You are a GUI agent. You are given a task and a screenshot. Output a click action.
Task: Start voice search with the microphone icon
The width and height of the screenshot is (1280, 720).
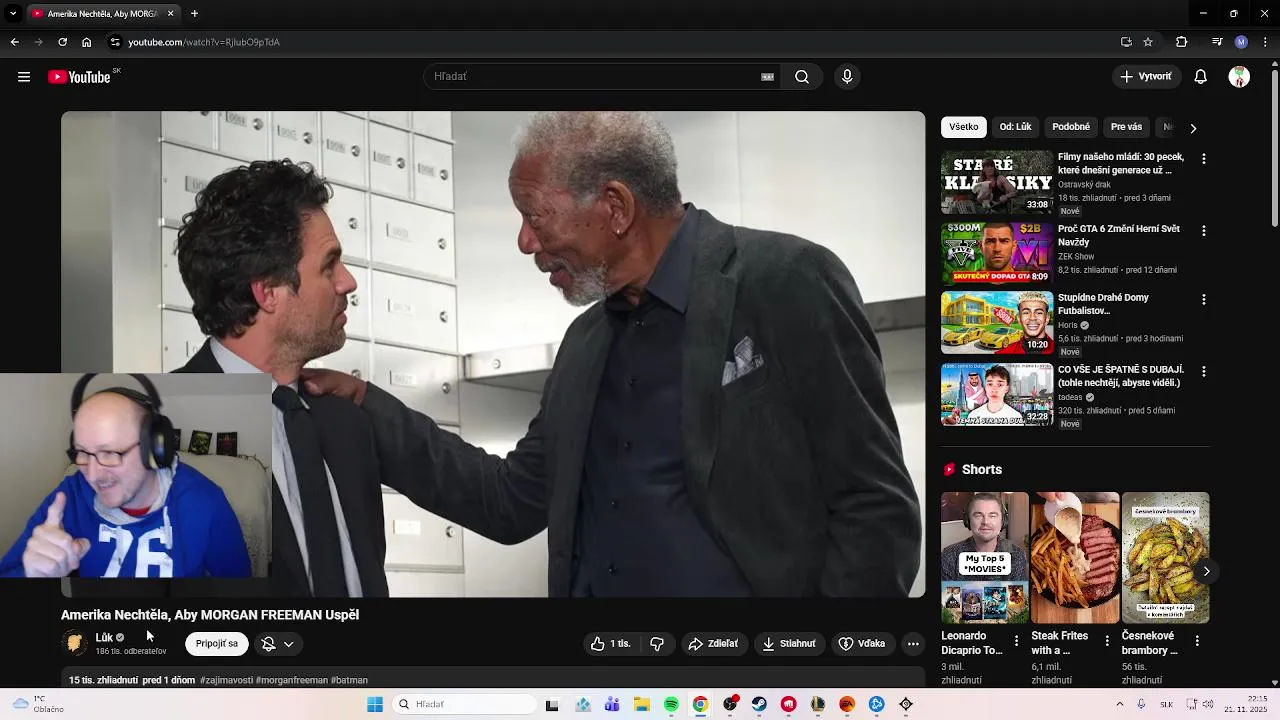(847, 77)
